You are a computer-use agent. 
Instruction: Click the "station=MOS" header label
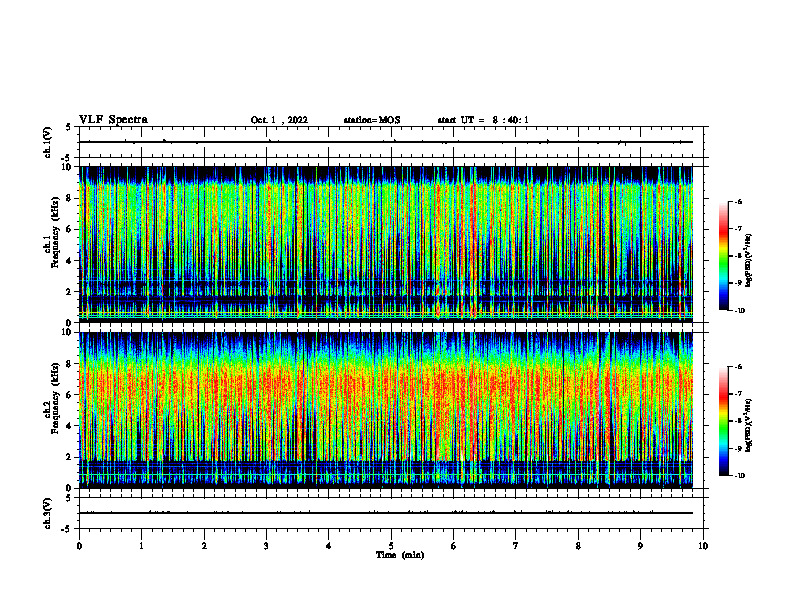[x=372, y=120]
